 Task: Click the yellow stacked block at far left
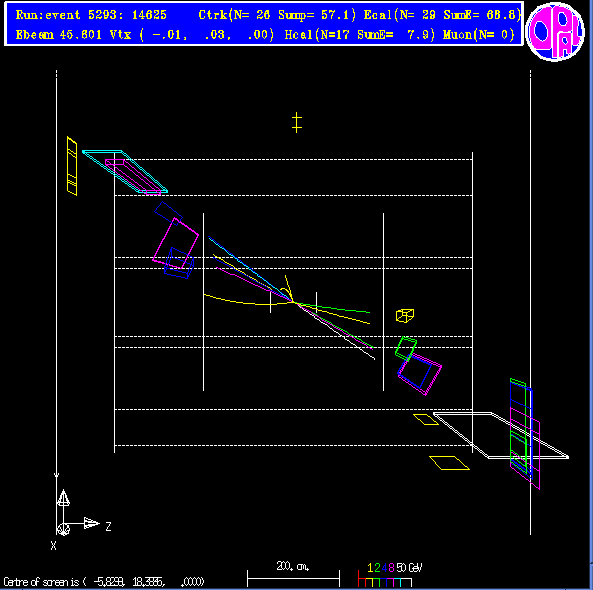coord(72,166)
